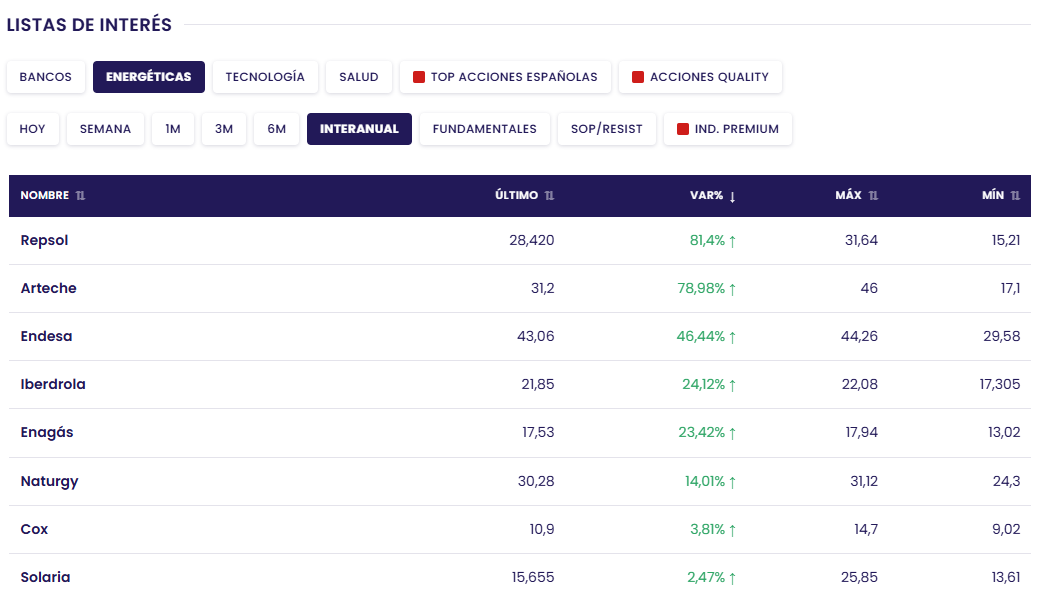Sort by ÚLTIMO column arrows icon
1037x597 pixels.
click(x=549, y=196)
